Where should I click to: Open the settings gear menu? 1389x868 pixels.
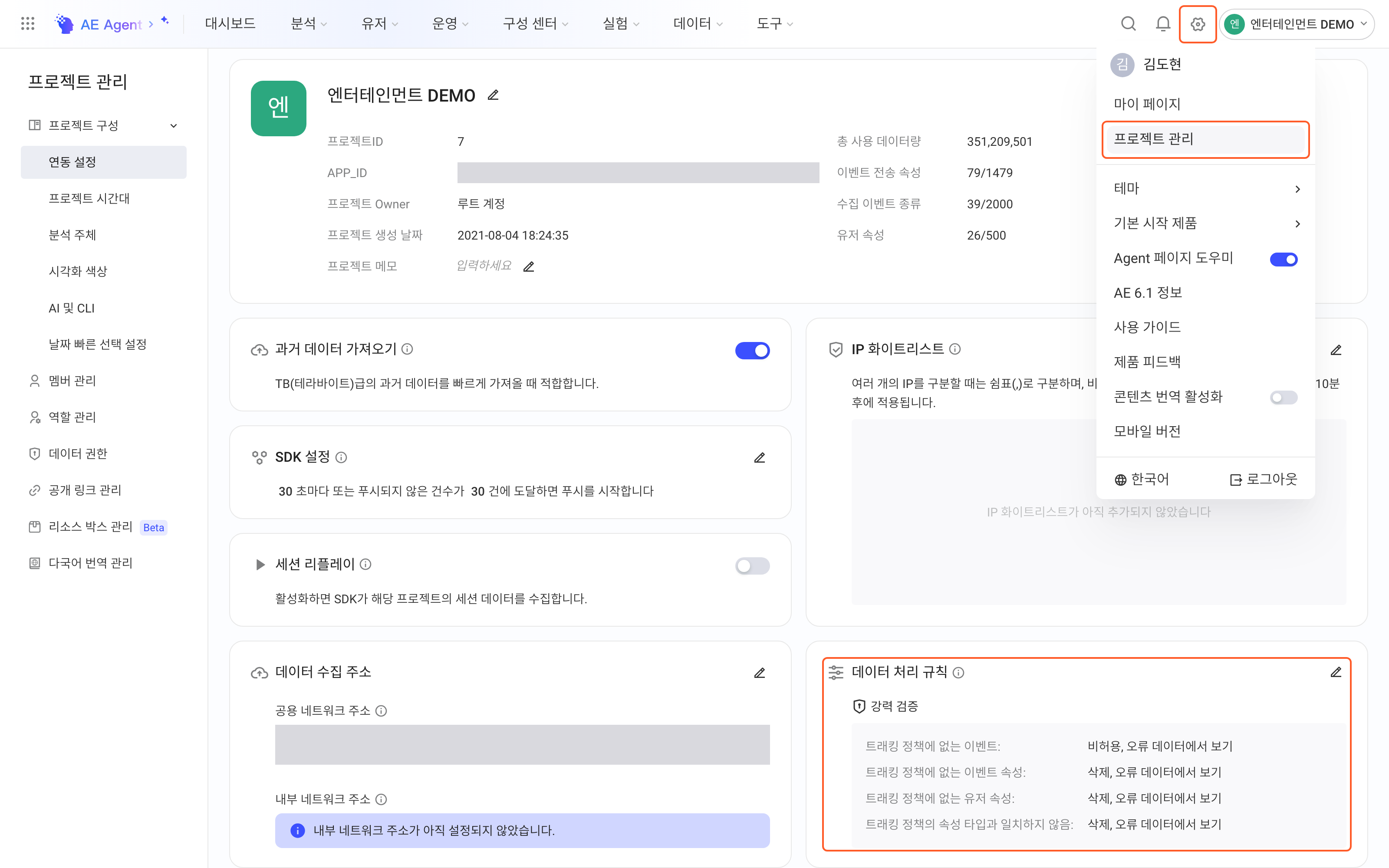[1197, 24]
